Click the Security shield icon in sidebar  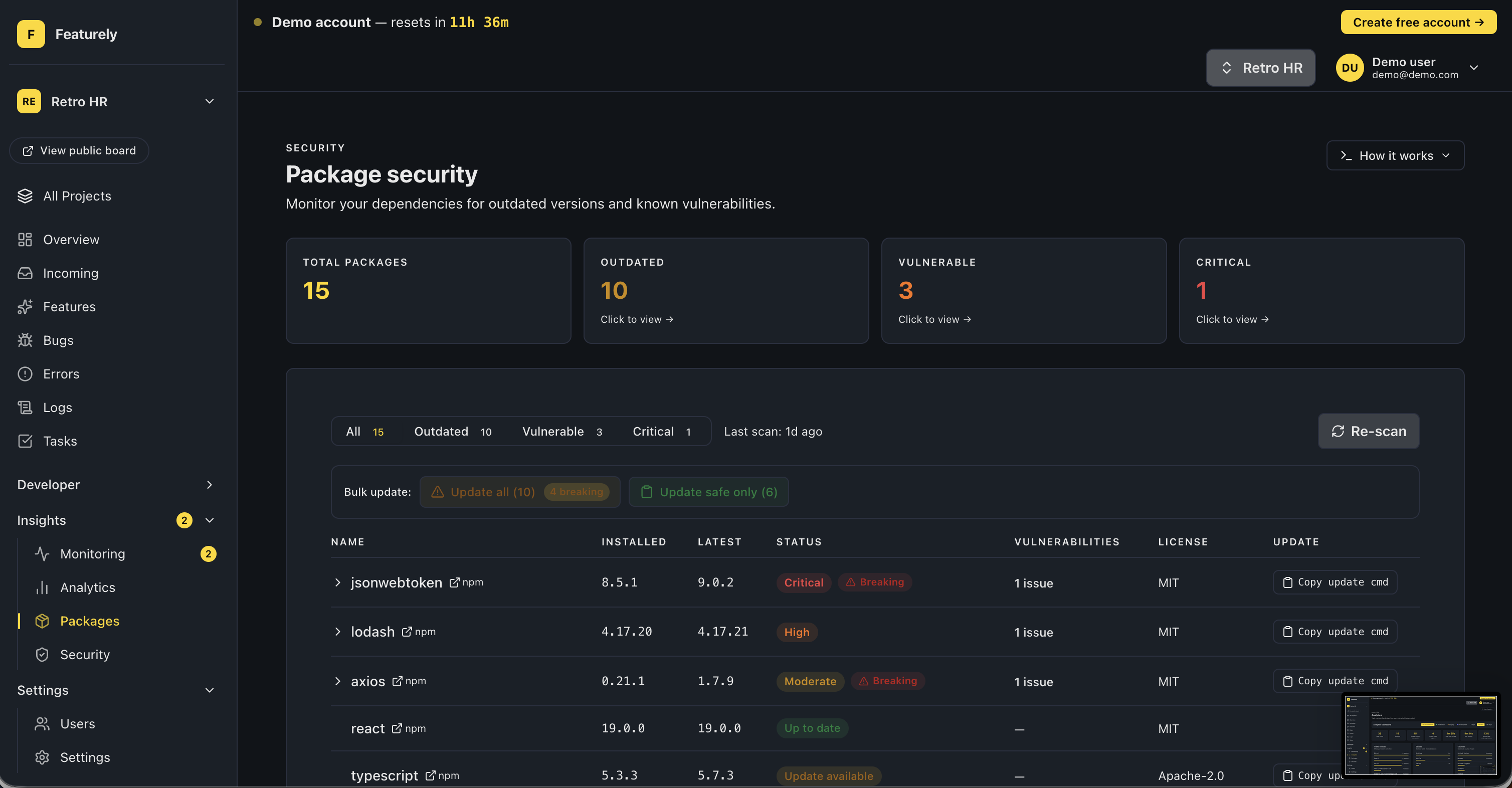pos(42,654)
